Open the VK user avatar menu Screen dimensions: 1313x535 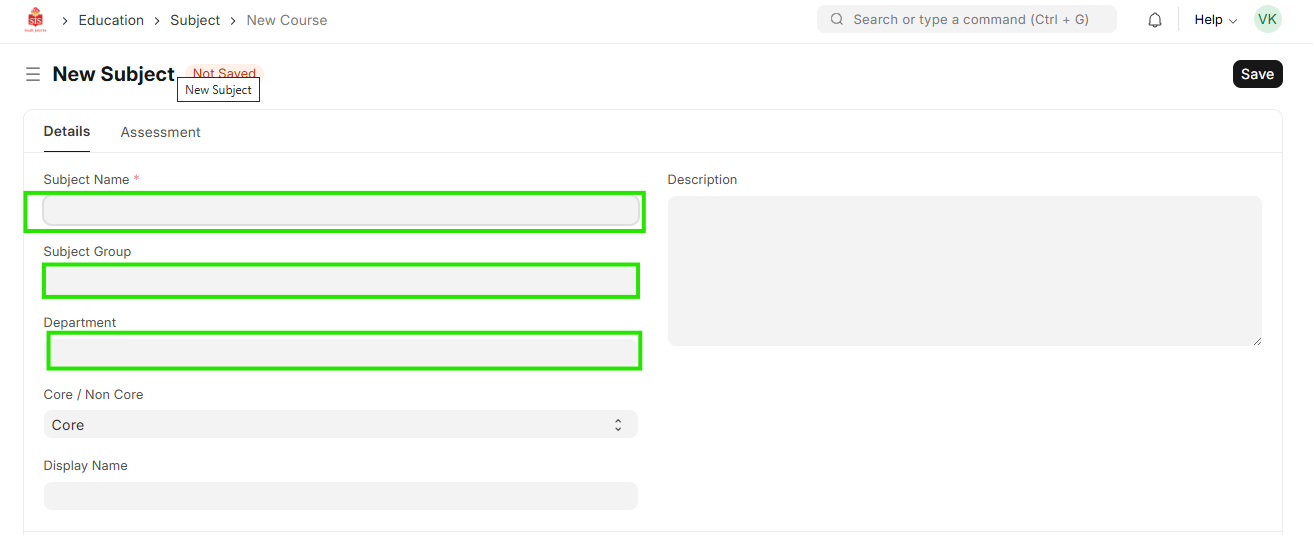tap(1267, 20)
